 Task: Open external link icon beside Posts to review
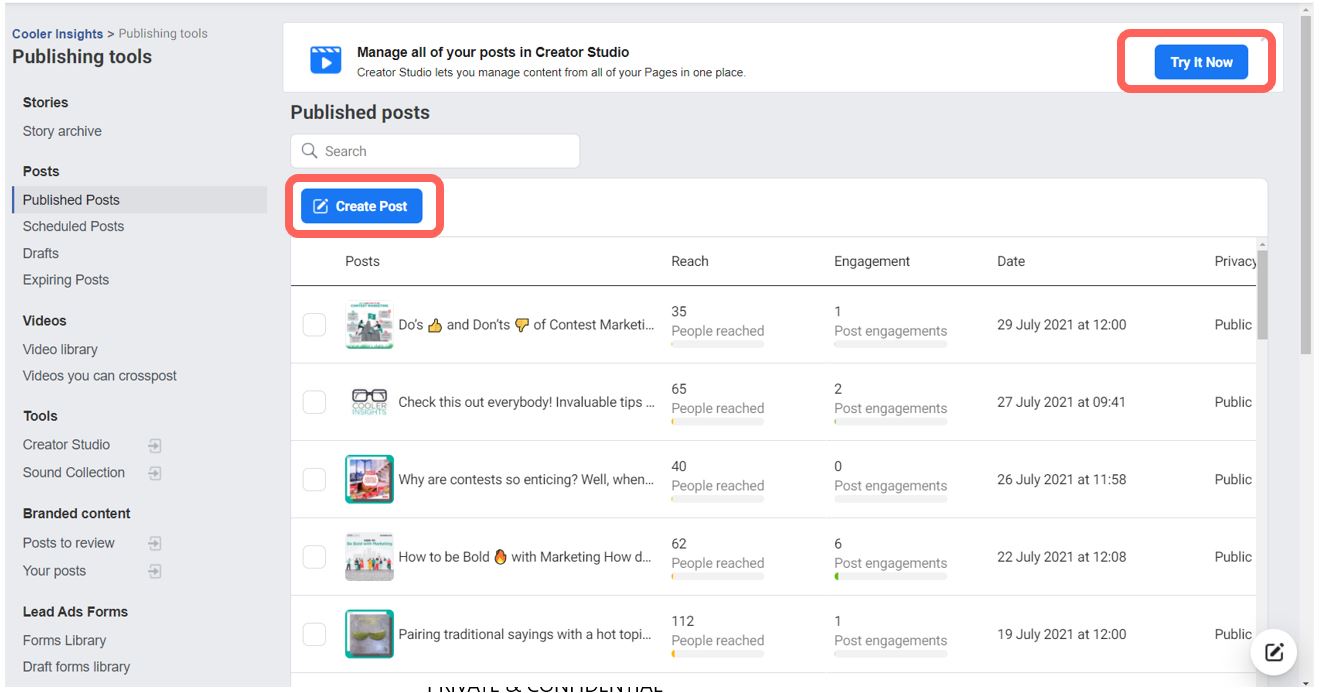[x=155, y=544]
